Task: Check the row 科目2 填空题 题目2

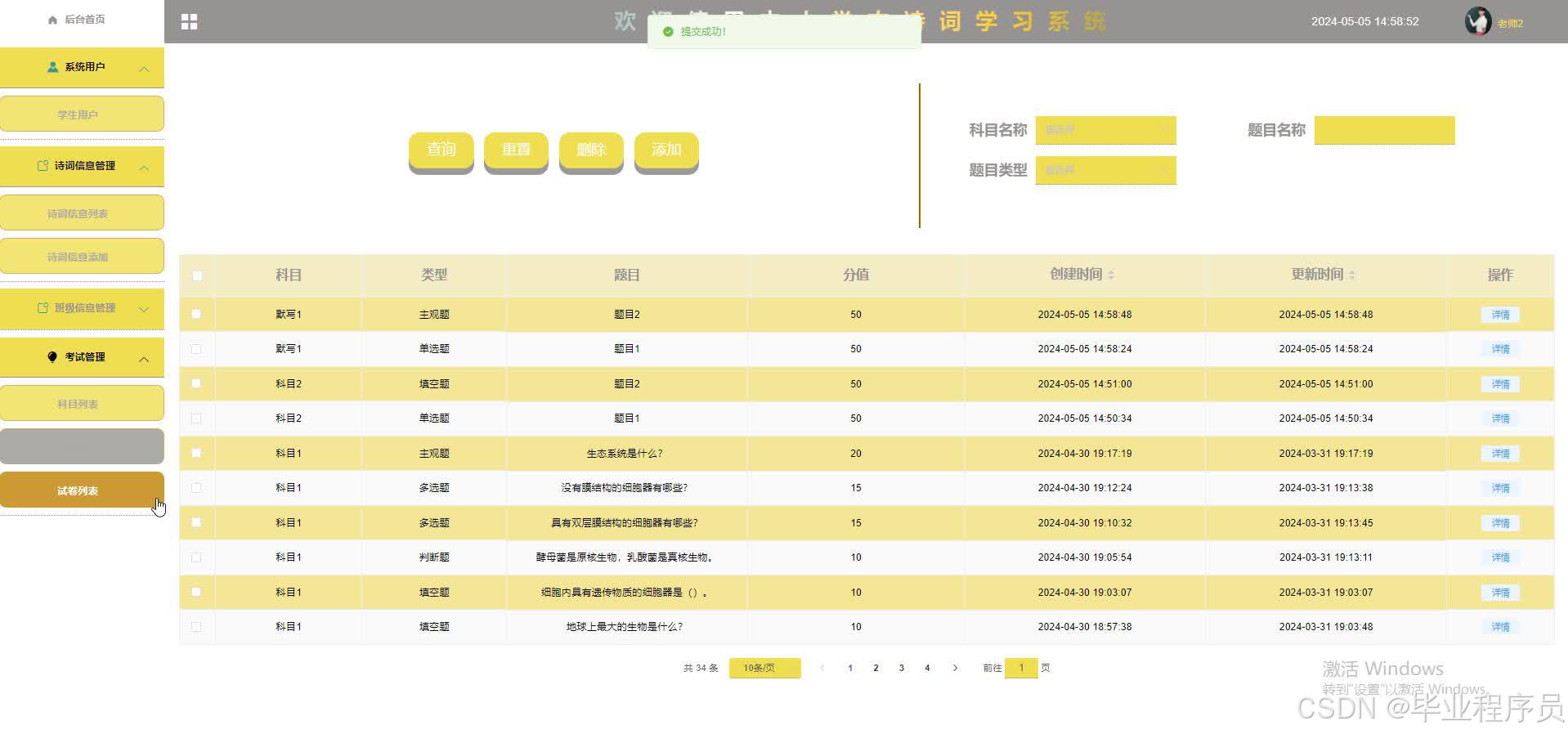Action: (196, 383)
